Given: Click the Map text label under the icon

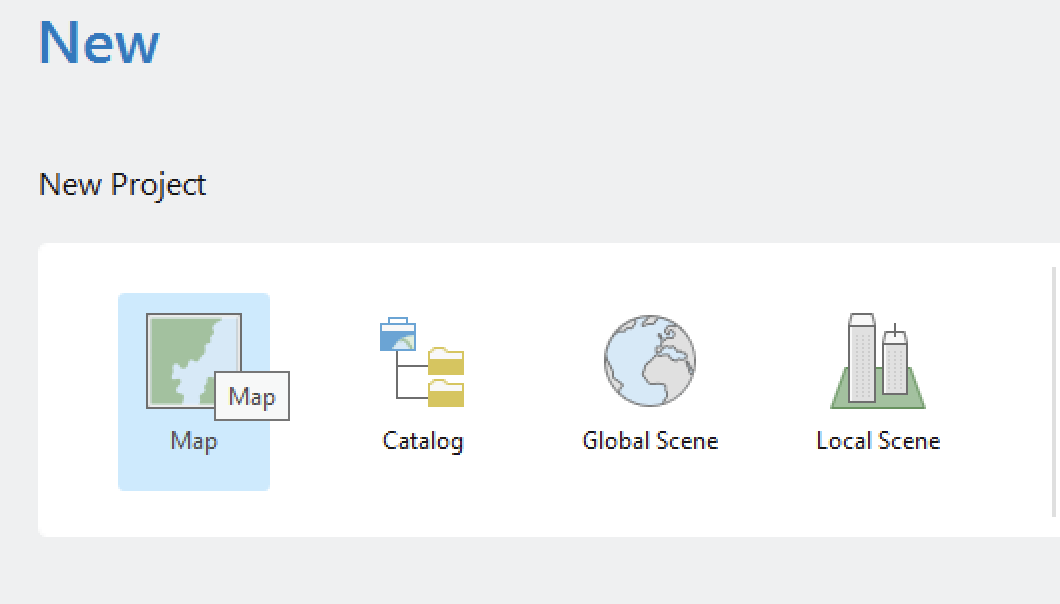Looking at the screenshot, I should [x=193, y=441].
